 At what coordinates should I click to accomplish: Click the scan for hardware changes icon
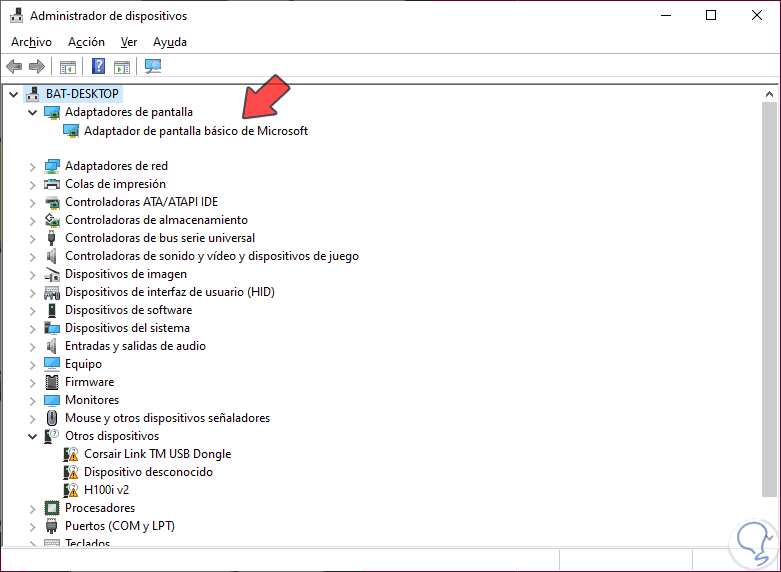(x=153, y=66)
